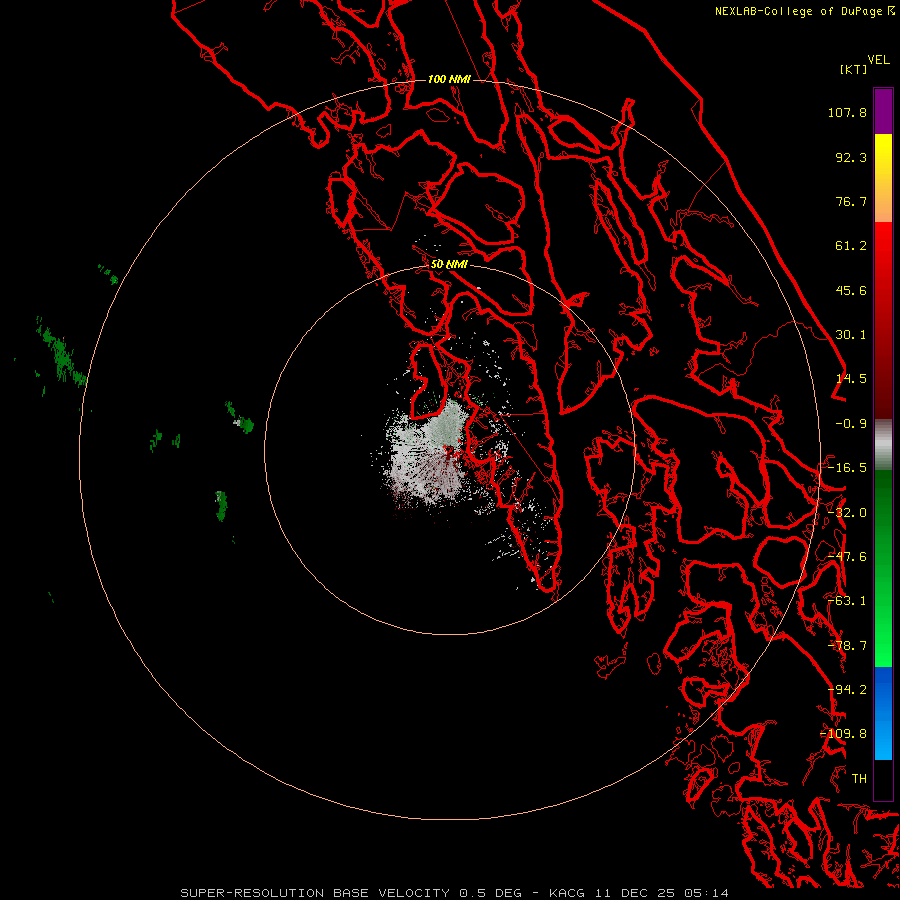The height and width of the screenshot is (900, 900).
Task: Click the NEXLAB-College of DuPage credit text
Action: point(798,11)
